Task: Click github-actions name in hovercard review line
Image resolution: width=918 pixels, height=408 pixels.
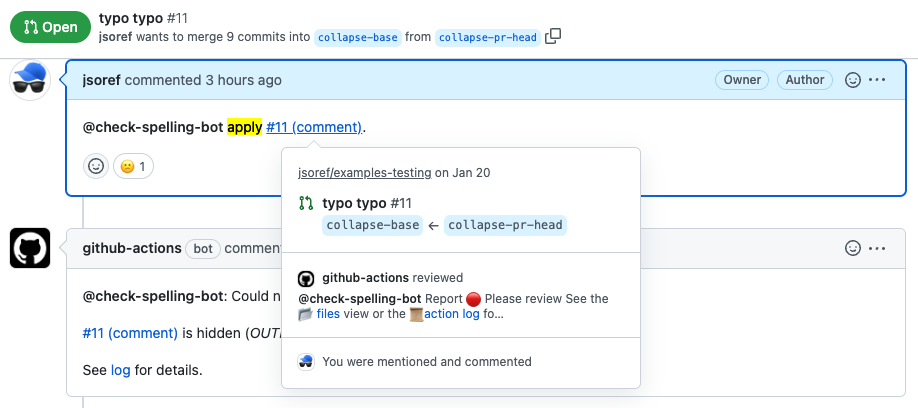Action: [365, 278]
